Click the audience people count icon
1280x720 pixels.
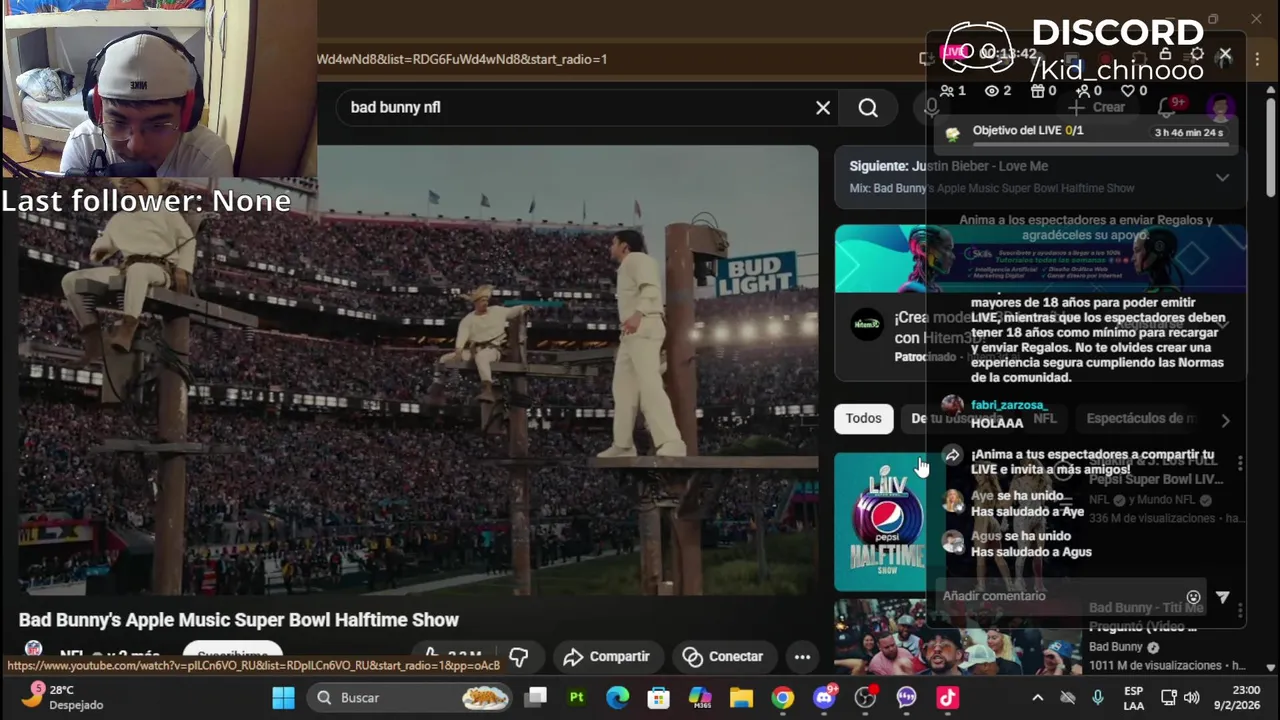click(x=947, y=91)
